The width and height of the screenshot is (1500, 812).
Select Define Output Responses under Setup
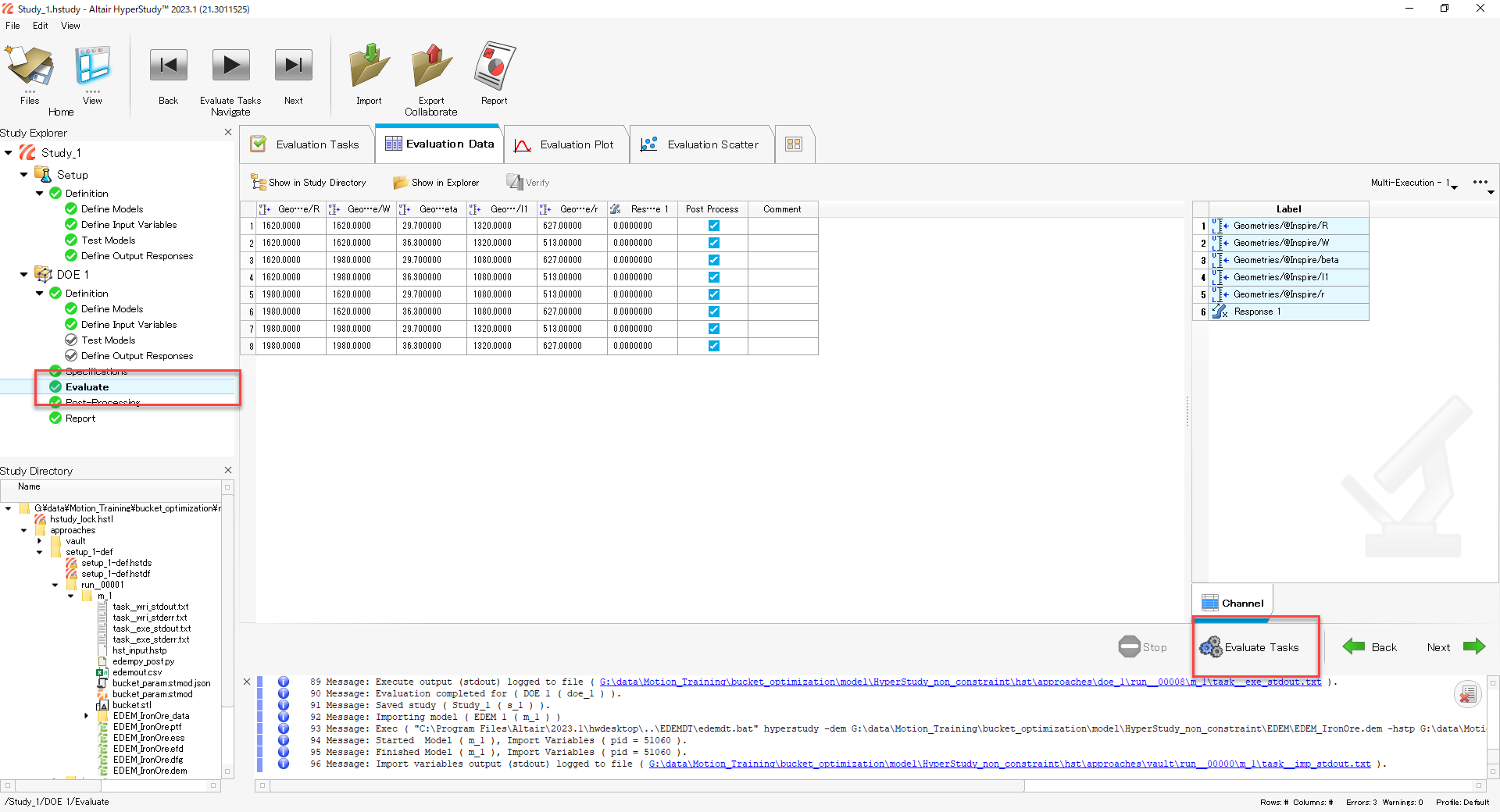pos(137,256)
